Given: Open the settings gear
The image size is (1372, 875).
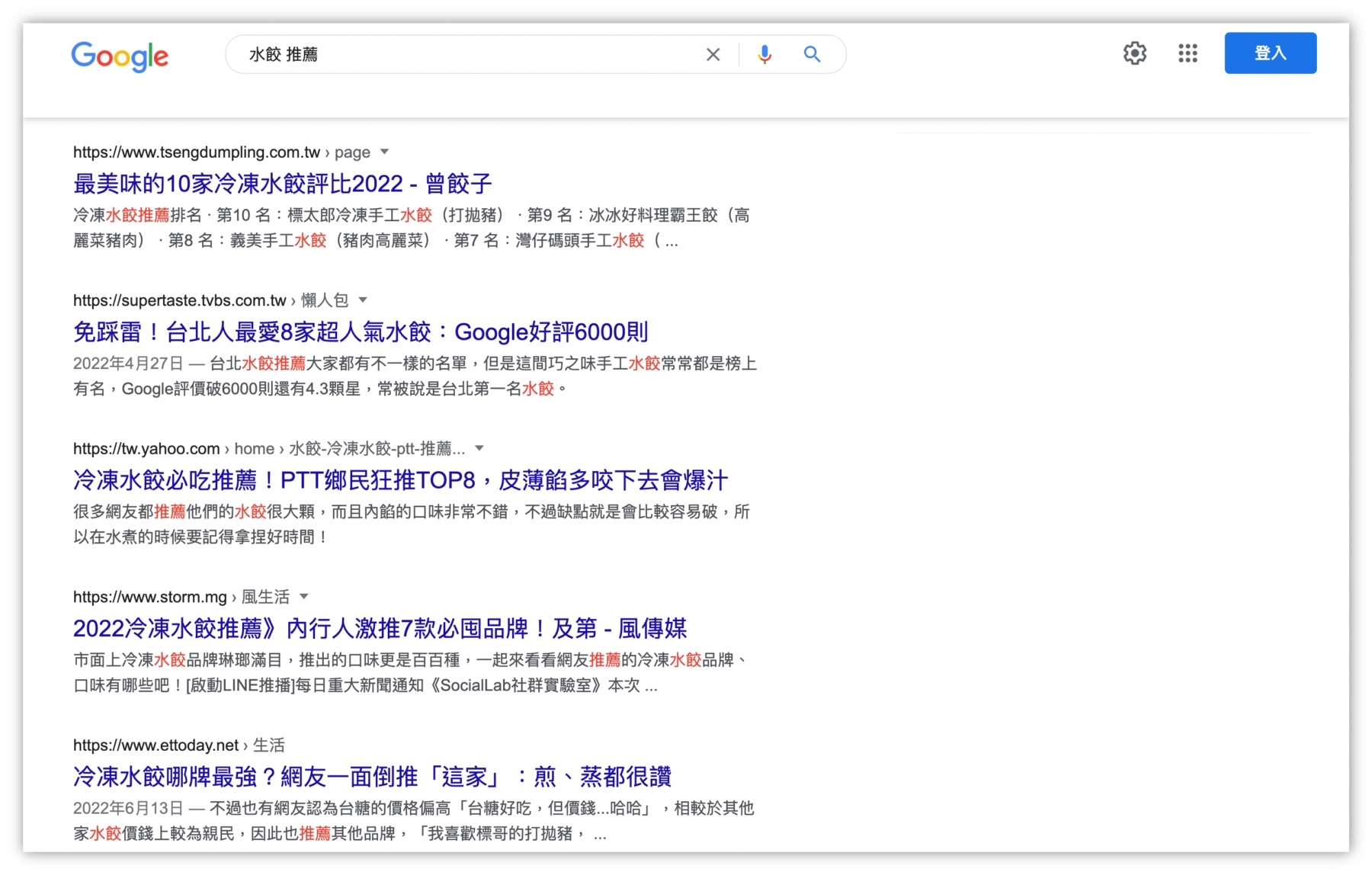Looking at the screenshot, I should [1134, 53].
